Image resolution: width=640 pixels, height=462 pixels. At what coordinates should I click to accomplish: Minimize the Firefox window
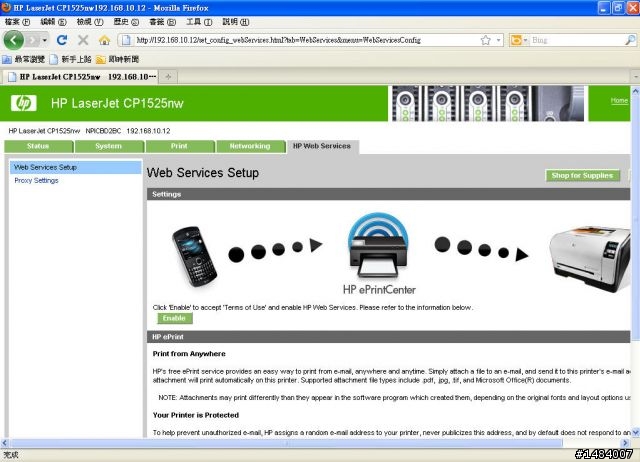(604, 7)
